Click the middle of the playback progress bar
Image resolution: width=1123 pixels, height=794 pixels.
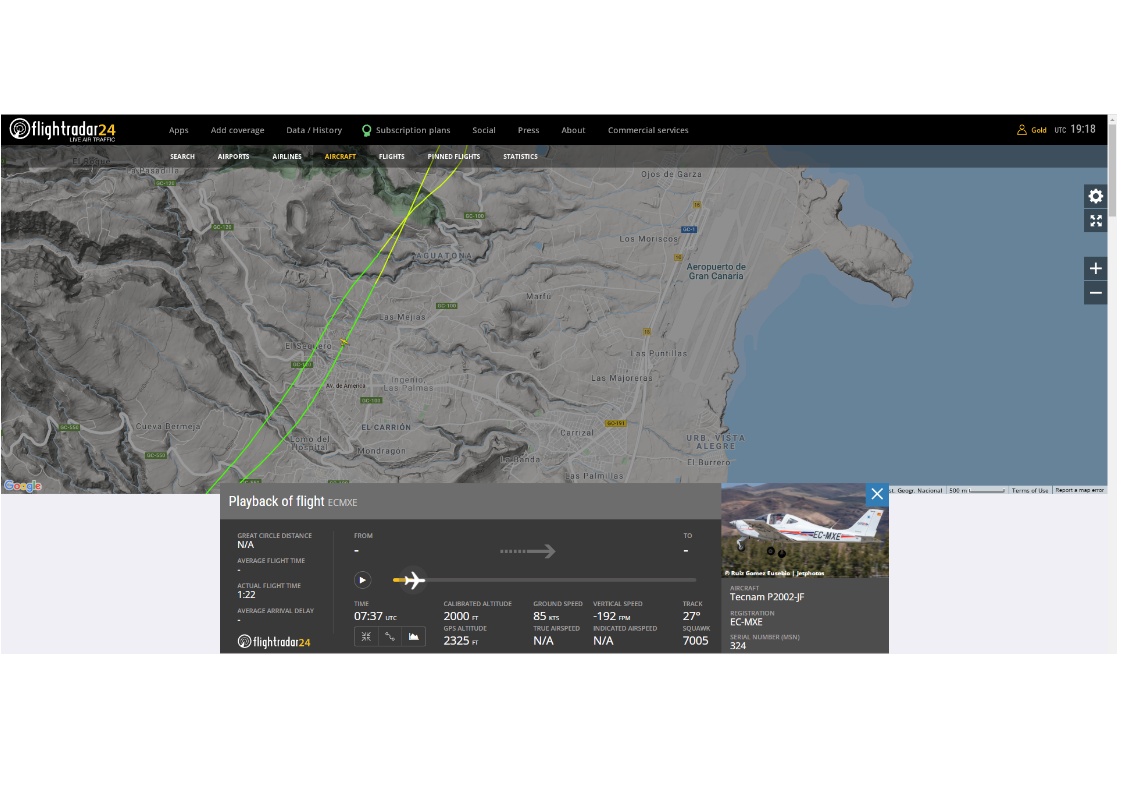tap(544, 580)
